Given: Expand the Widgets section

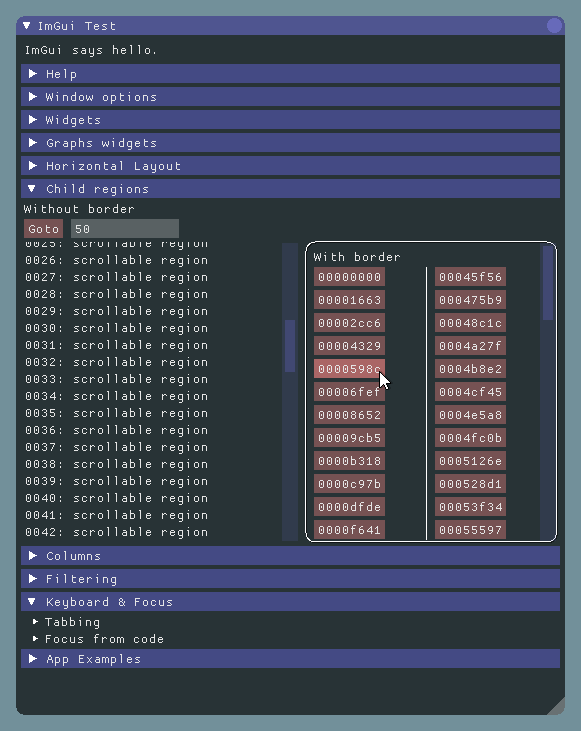Looking at the screenshot, I should (x=290, y=120).
